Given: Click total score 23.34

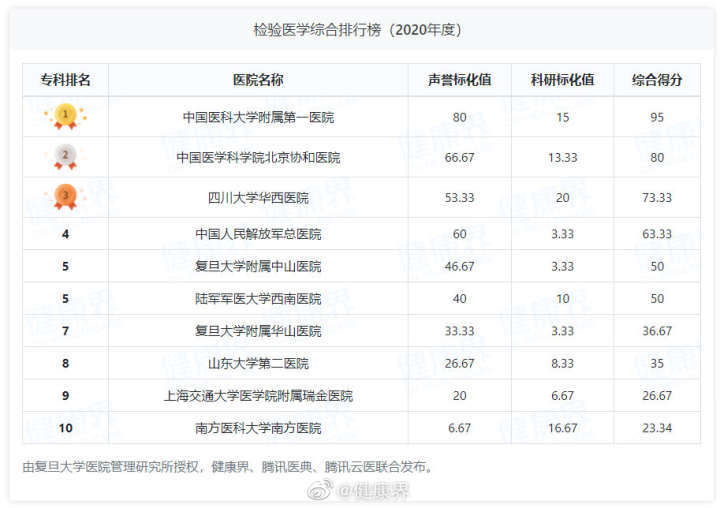Looking at the screenshot, I should coord(657,428).
